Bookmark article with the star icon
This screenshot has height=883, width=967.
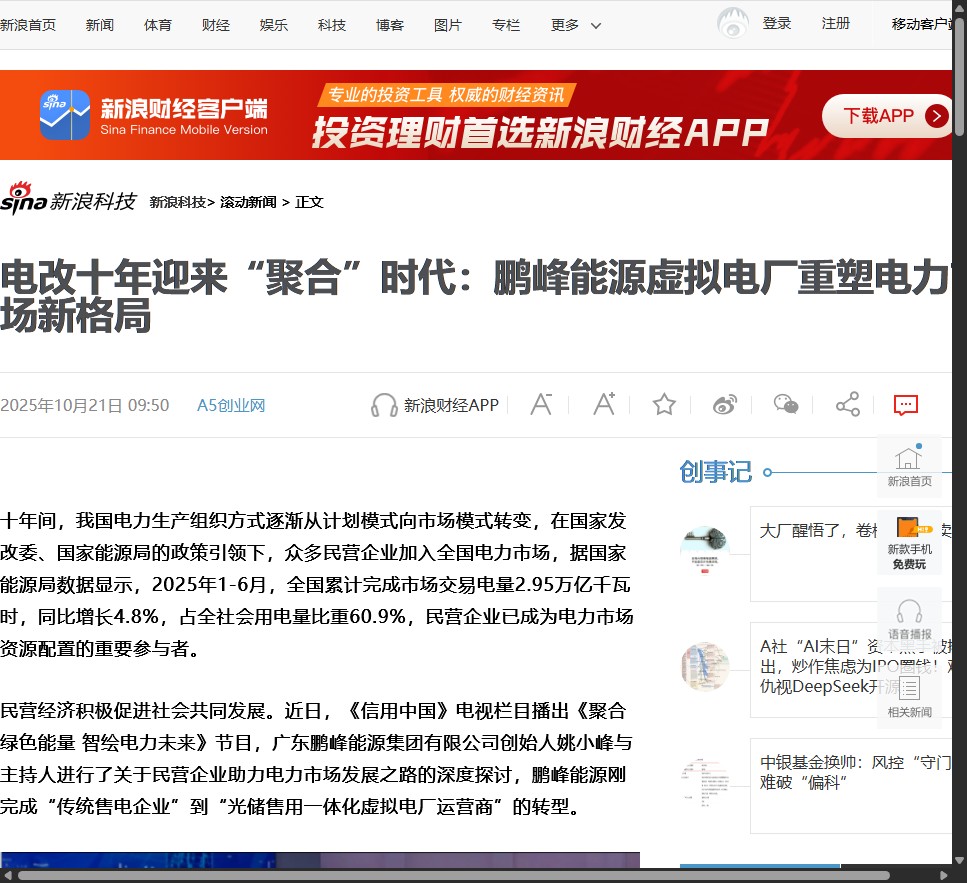[664, 405]
